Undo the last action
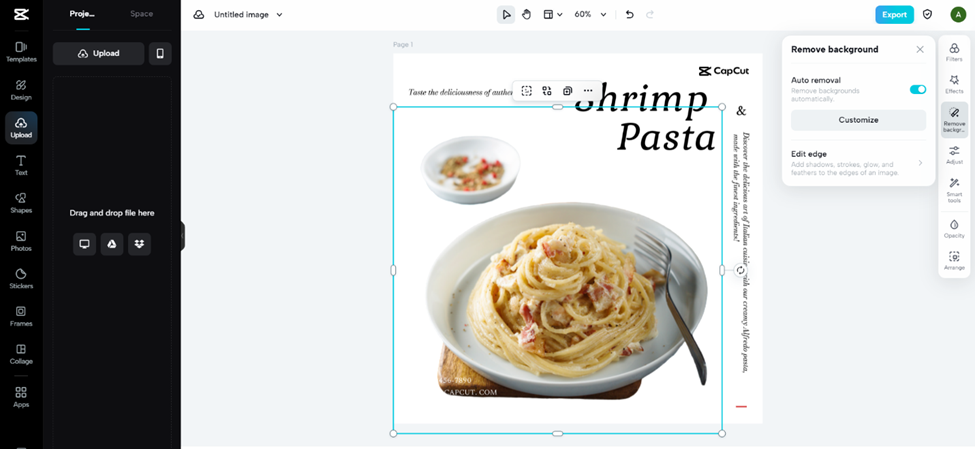Screen dimensions: 975x449 (629, 14)
